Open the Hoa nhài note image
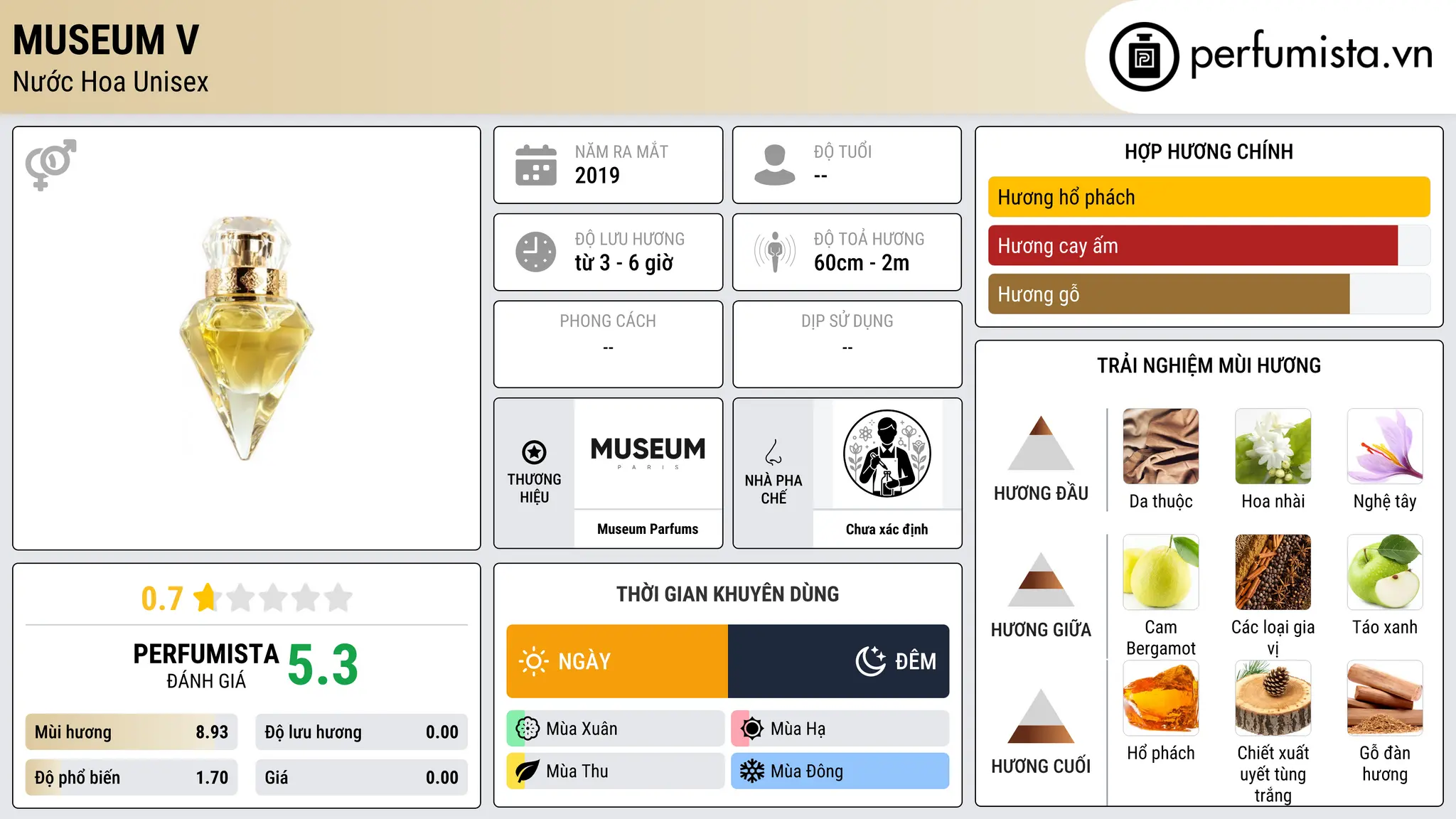Screen dimensions: 1456x819 pyautogui.click(x=1273, y=446)
